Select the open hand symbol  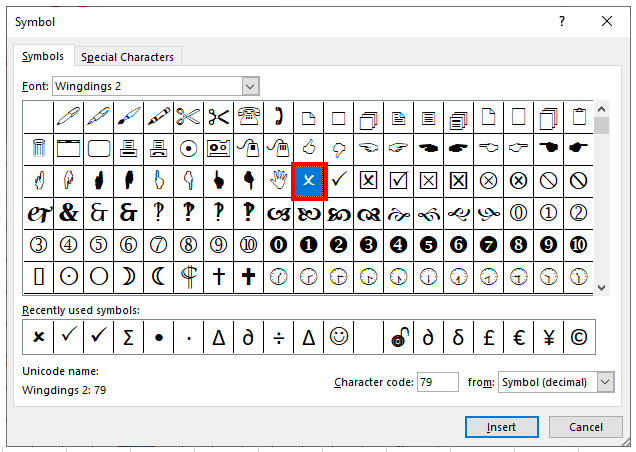point(278,180)
